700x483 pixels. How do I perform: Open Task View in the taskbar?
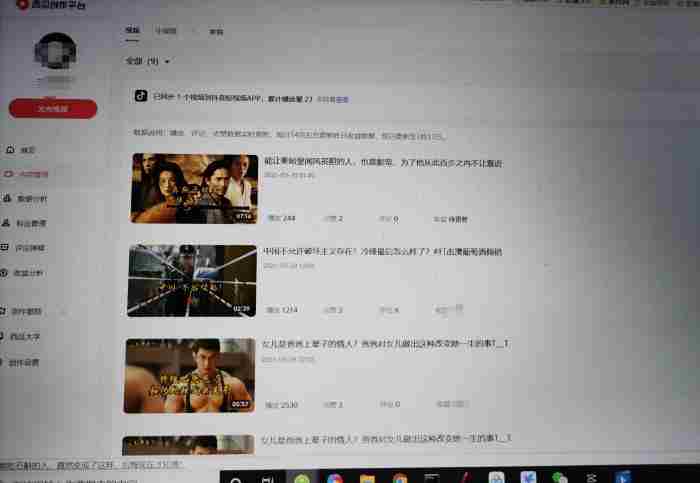tap(267, 479)
